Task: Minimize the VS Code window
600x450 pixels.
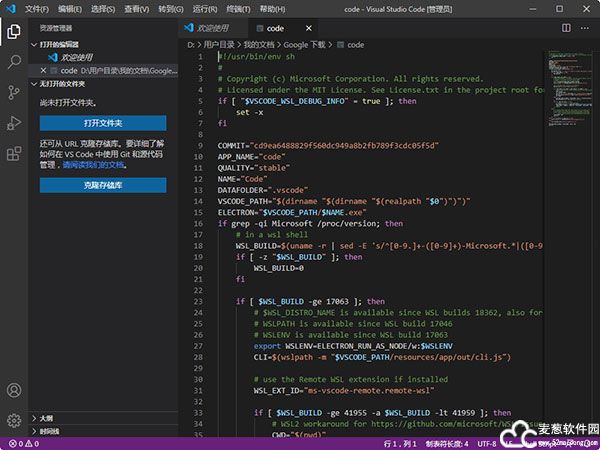Action: (533, 9)
